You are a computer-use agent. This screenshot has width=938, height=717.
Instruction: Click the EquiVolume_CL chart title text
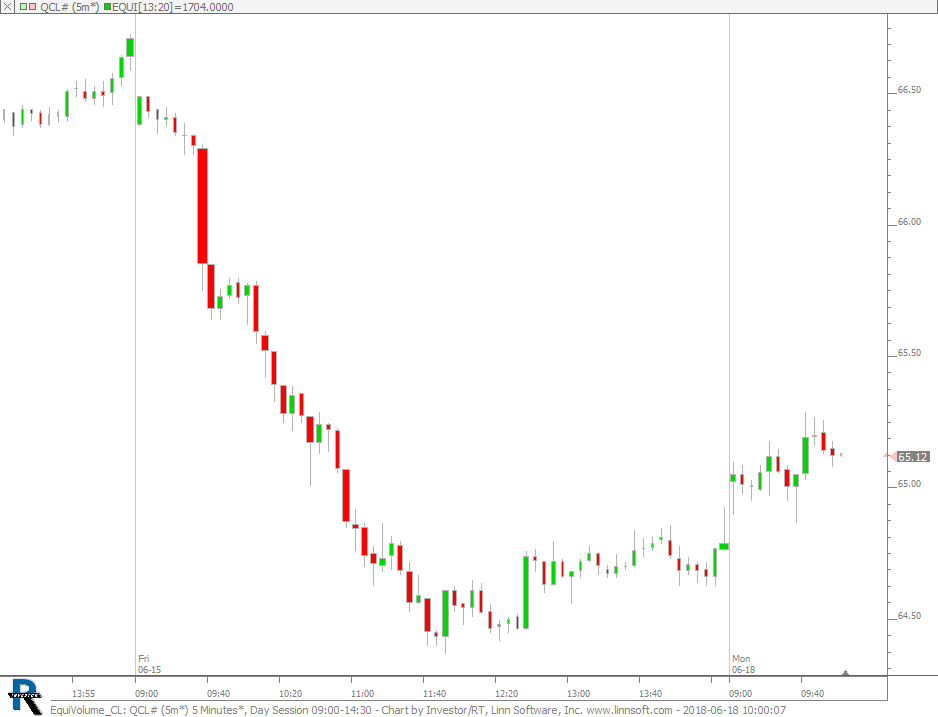tap(87, 710)
